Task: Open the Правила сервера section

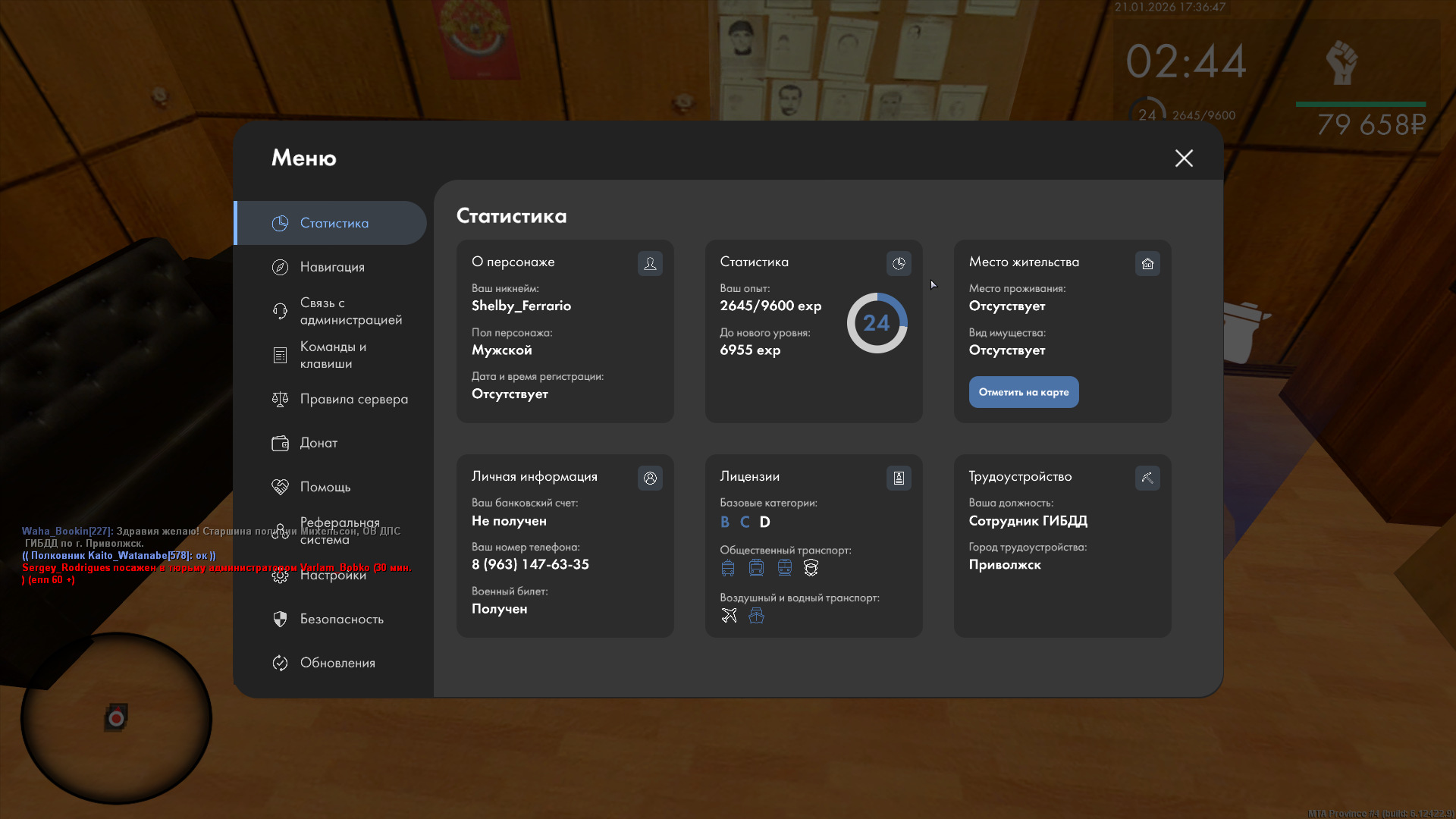Action: 353,399
